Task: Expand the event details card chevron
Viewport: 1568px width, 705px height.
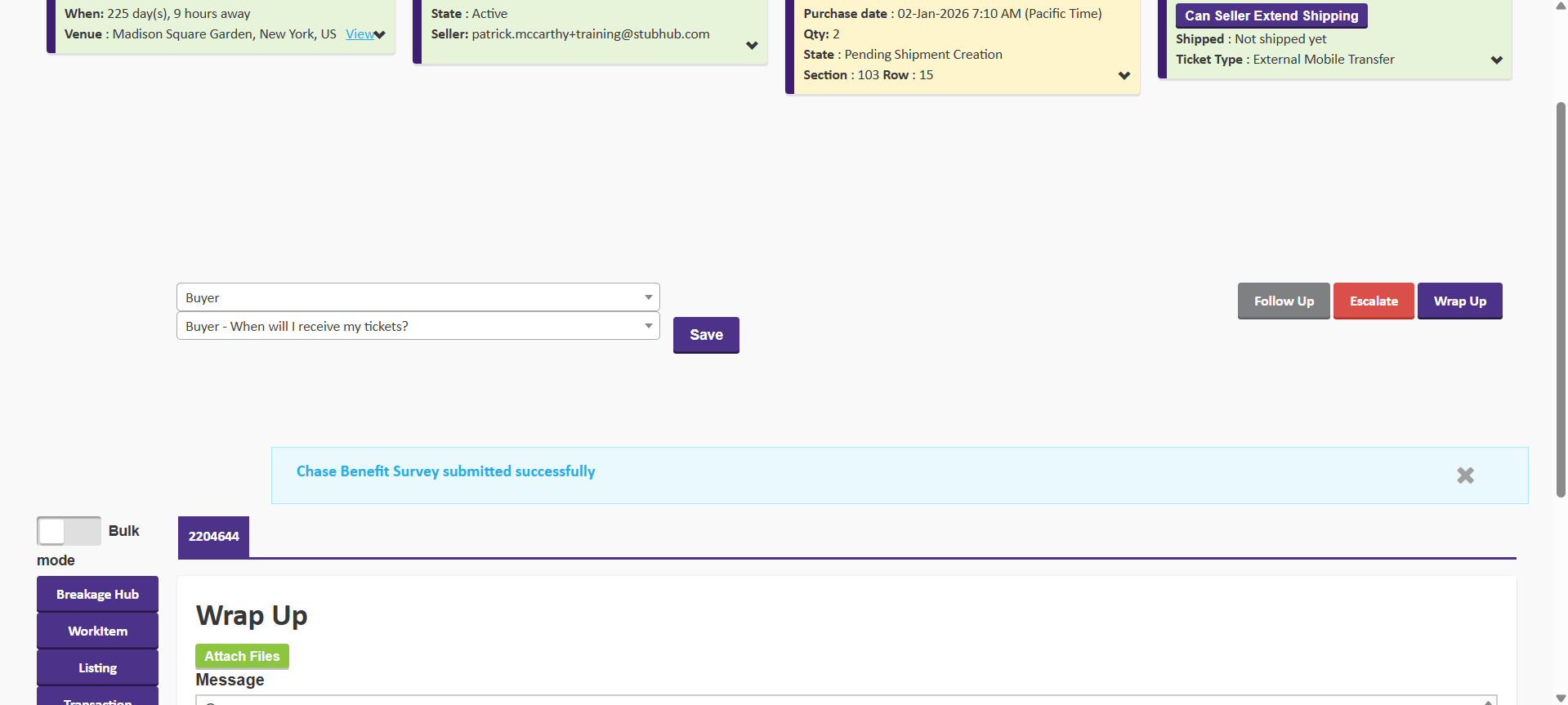Action: coord(380,34)
